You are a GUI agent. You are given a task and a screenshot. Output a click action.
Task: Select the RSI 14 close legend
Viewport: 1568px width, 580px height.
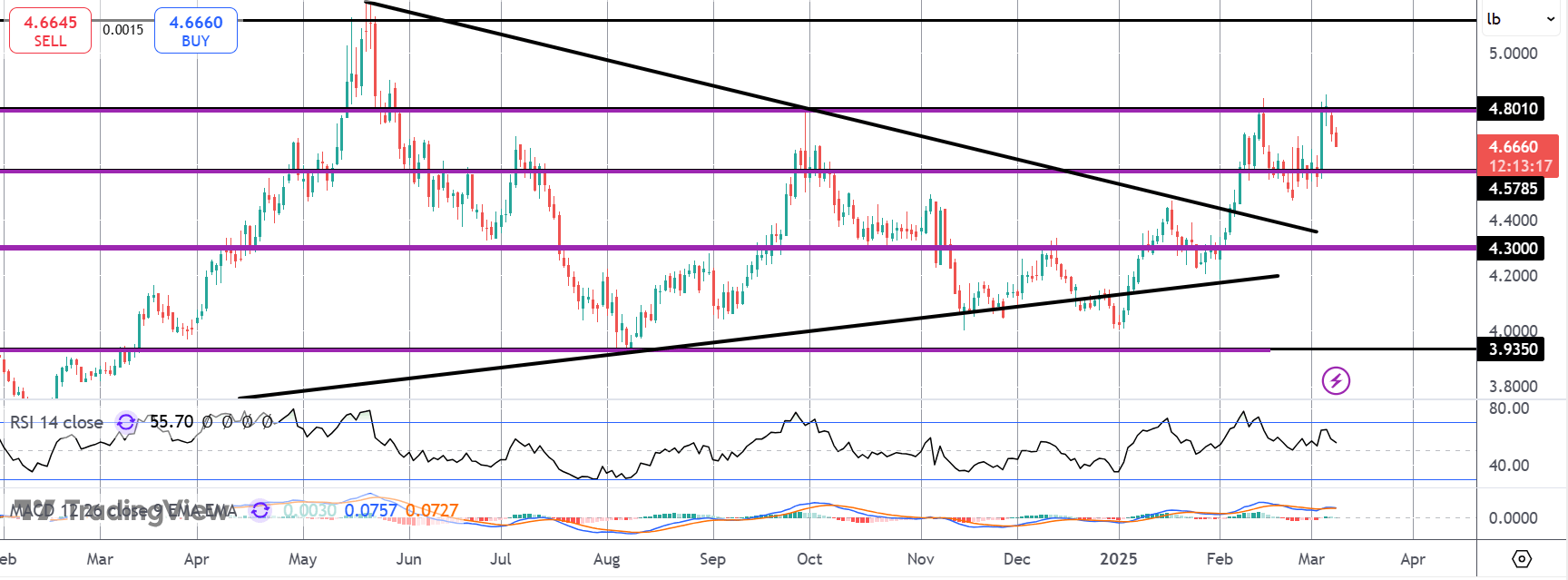[56, 422]
